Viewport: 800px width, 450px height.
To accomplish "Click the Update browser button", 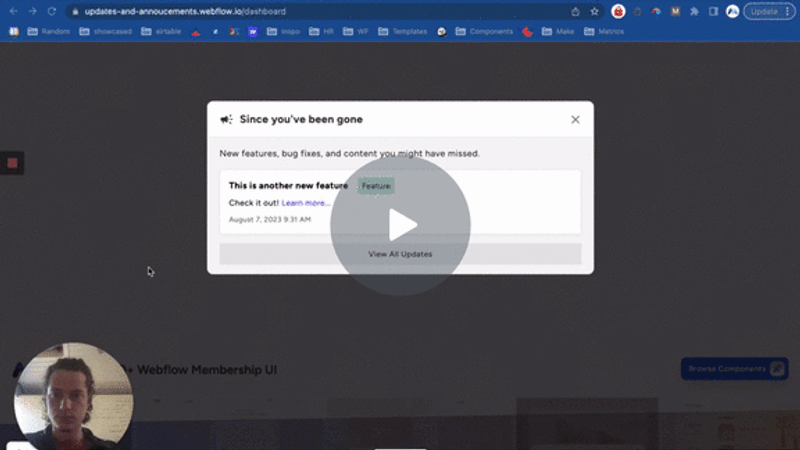I will [764, 11].
